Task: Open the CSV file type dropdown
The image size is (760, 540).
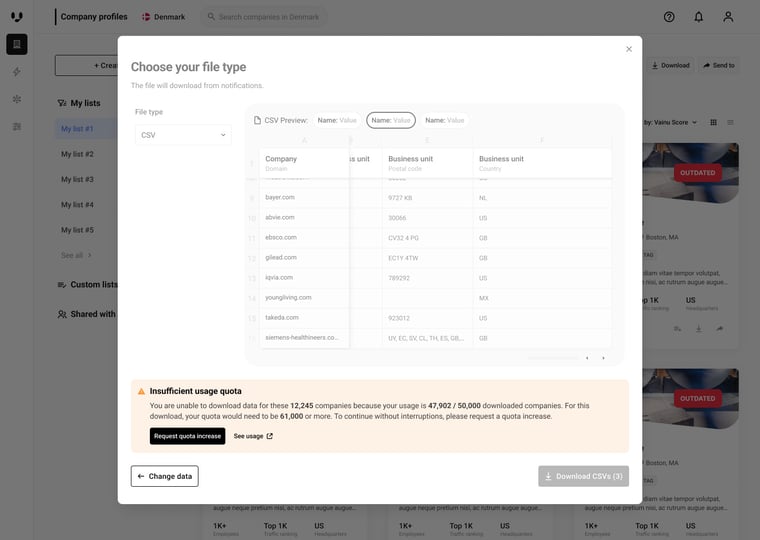Action: pyautogui.click(x=183, y=135)
